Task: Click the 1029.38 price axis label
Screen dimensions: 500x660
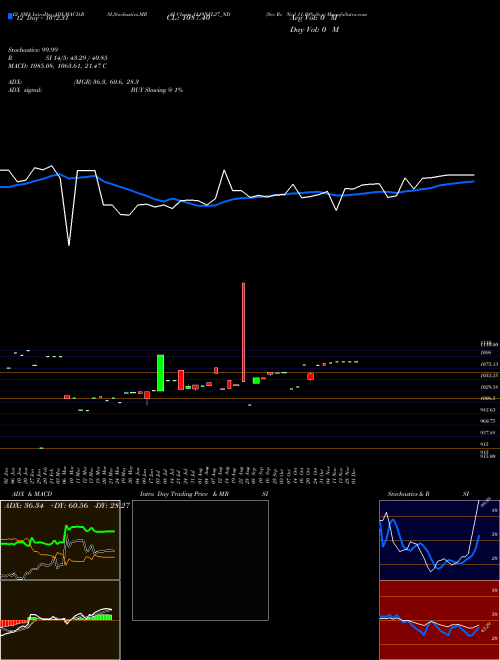Action: pos(487,387)
